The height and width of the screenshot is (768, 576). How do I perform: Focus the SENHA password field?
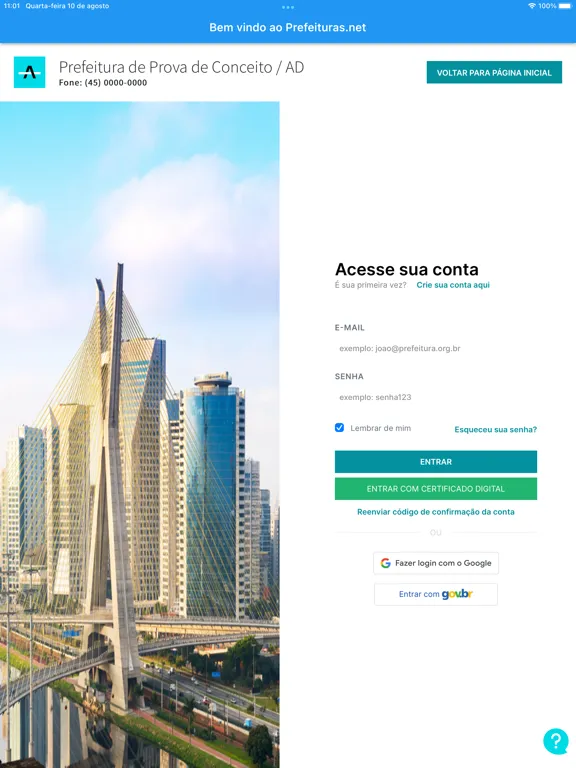tap(436, 397)
